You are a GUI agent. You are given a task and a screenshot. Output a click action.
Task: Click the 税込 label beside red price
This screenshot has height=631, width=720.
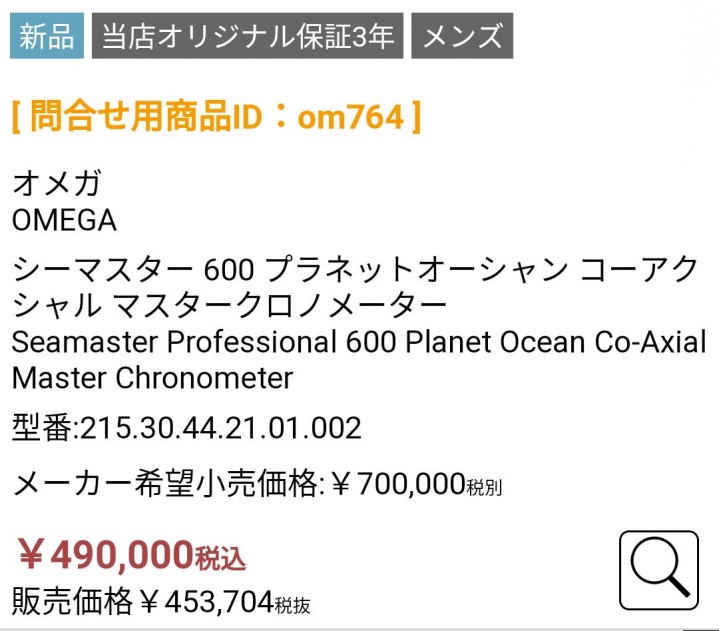click(x=220, y=558)
